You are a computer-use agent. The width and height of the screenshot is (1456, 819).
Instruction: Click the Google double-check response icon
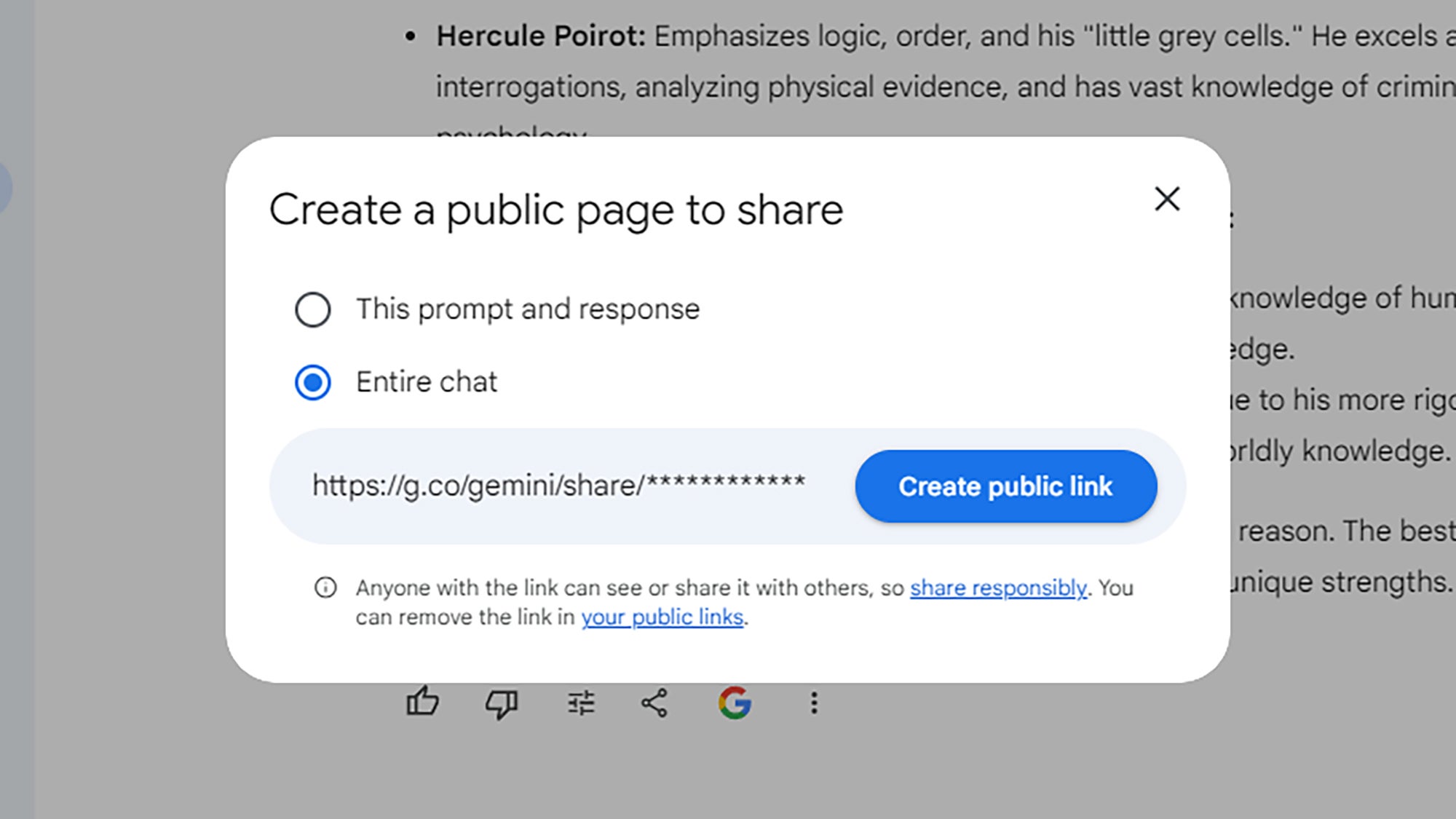pyautogui.click(x=735, y=703)
